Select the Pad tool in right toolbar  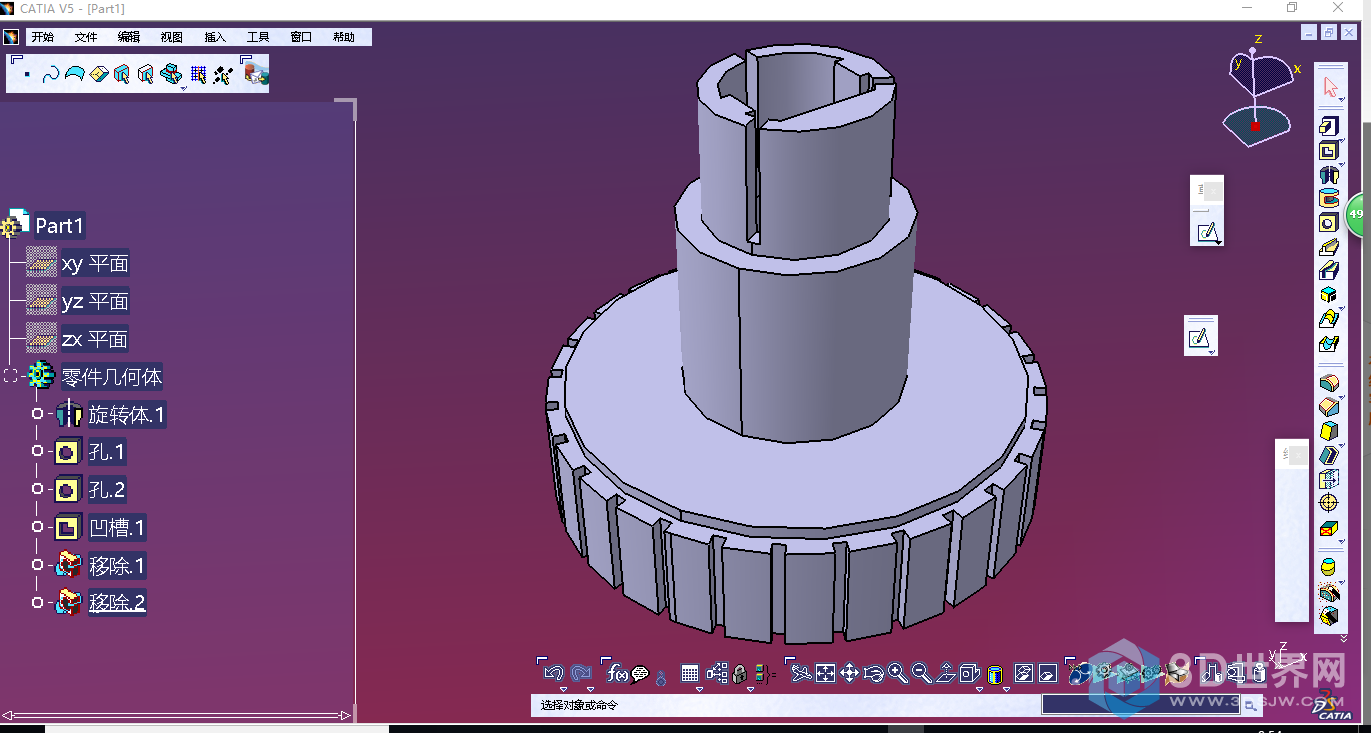click(1328, 126)
